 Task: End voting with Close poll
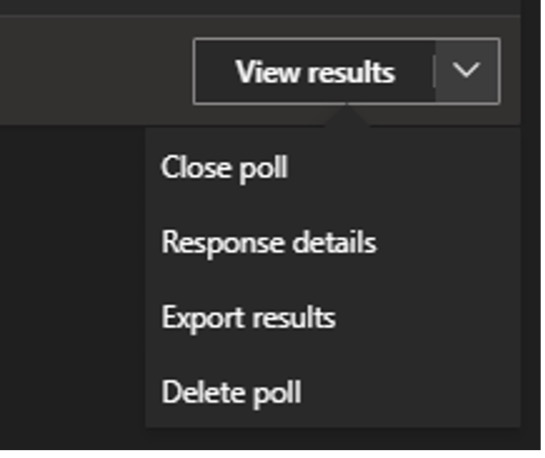click(333, 167)
